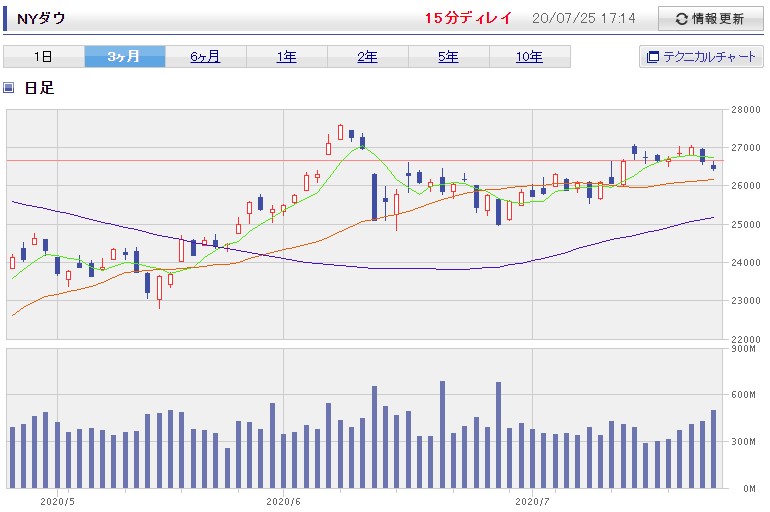
Task: Click the last volume bar on the right
Action: coord(714,449)
